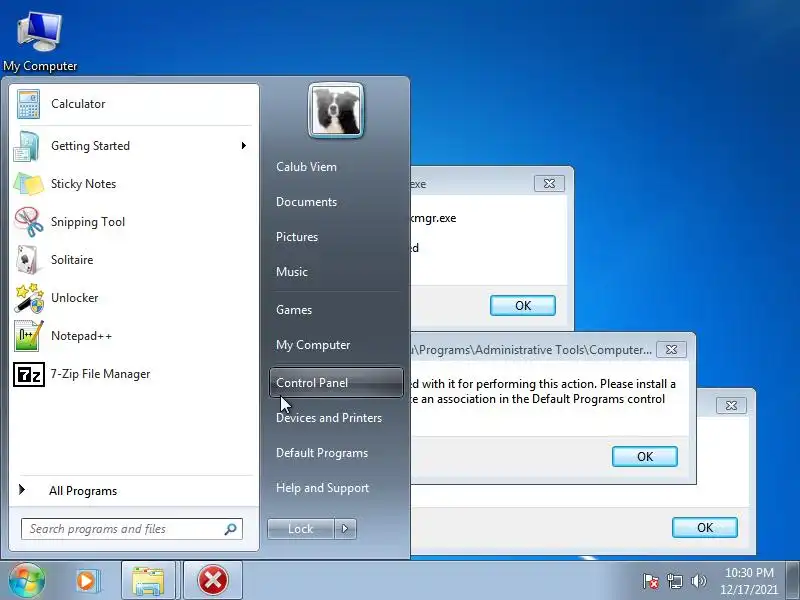
Task: Click the taskbar clock showing 10:30 PM
Action: 749,581
